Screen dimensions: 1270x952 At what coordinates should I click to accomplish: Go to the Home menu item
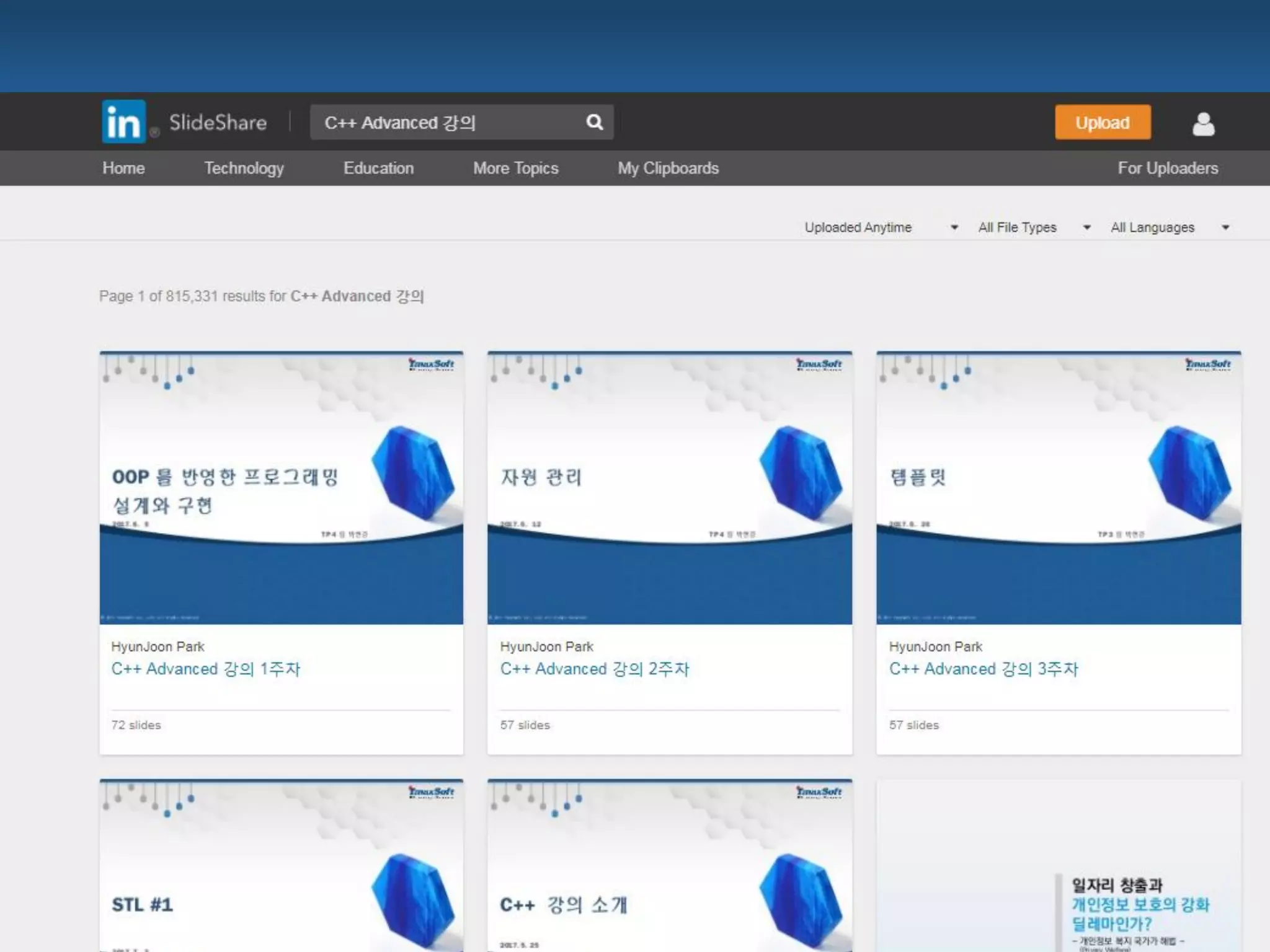pyautogui.click(x=123, y=168)
